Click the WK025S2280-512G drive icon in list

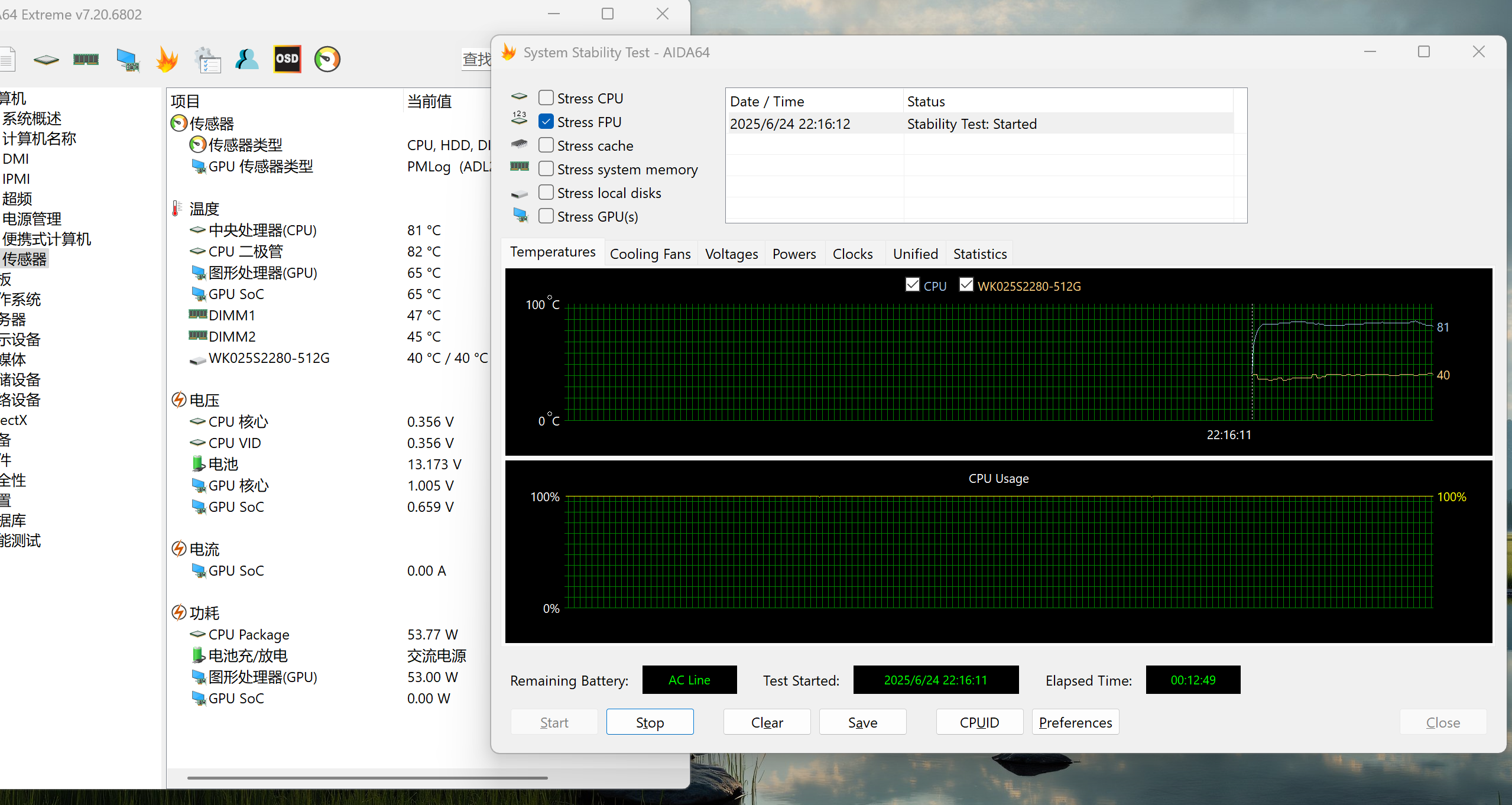197,360
